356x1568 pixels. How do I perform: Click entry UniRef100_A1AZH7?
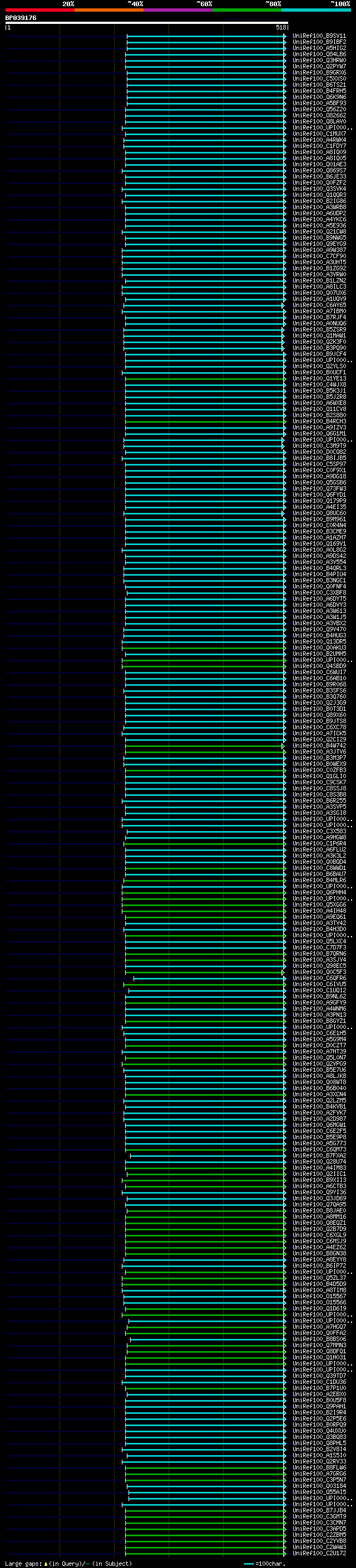pyautogui.click(x=319, y=538)
